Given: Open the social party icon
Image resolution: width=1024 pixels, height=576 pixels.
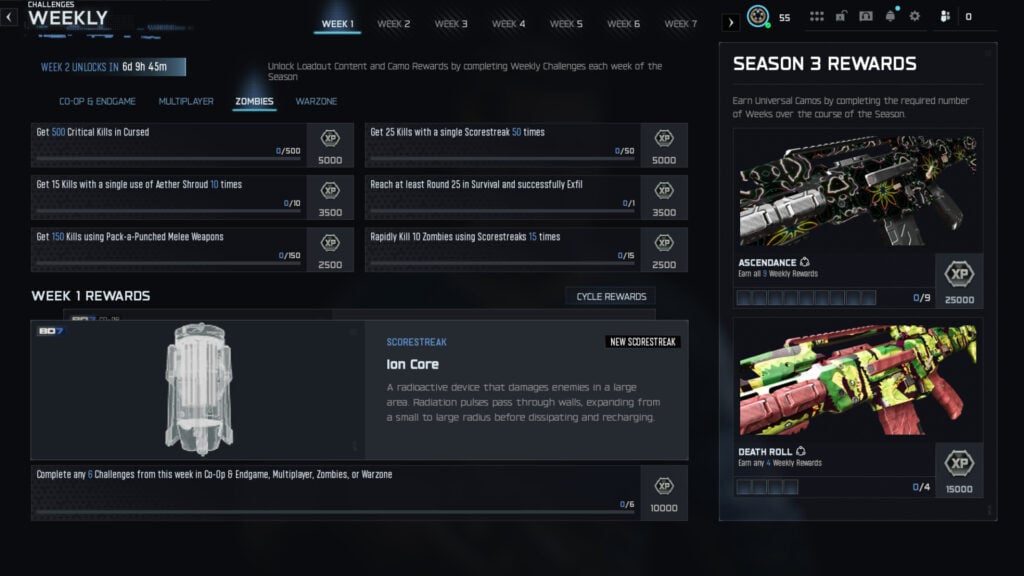Looking at the screenshot, I should click(x=945, y=16).
